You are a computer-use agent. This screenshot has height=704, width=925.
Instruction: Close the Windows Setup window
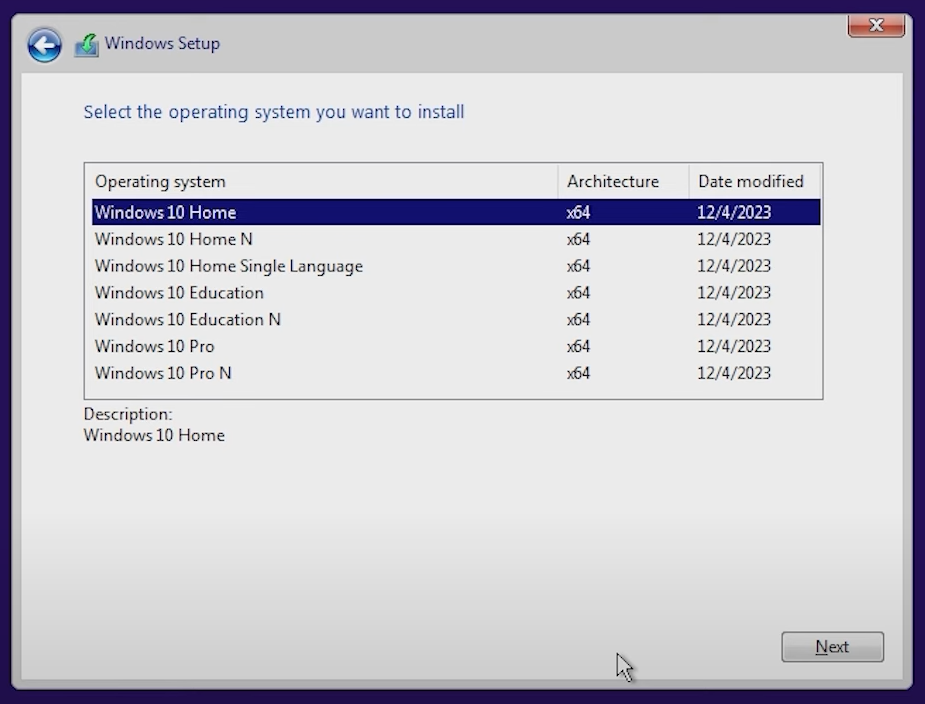click(x=875, y=26)
